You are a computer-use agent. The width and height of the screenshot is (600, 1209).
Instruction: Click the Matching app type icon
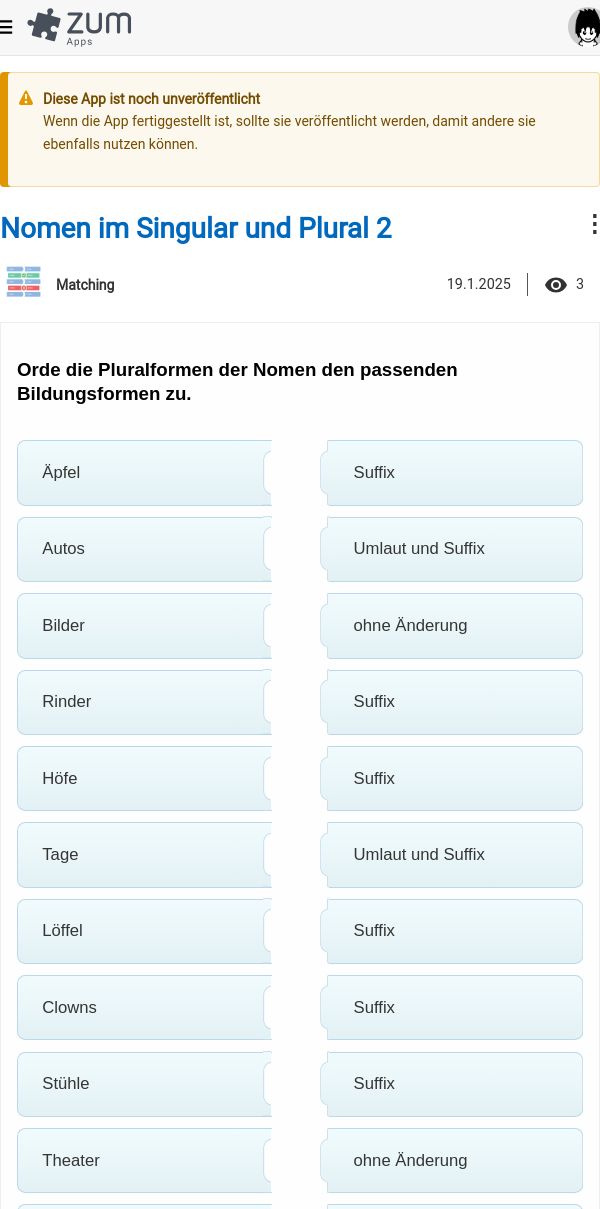[24, 282]
